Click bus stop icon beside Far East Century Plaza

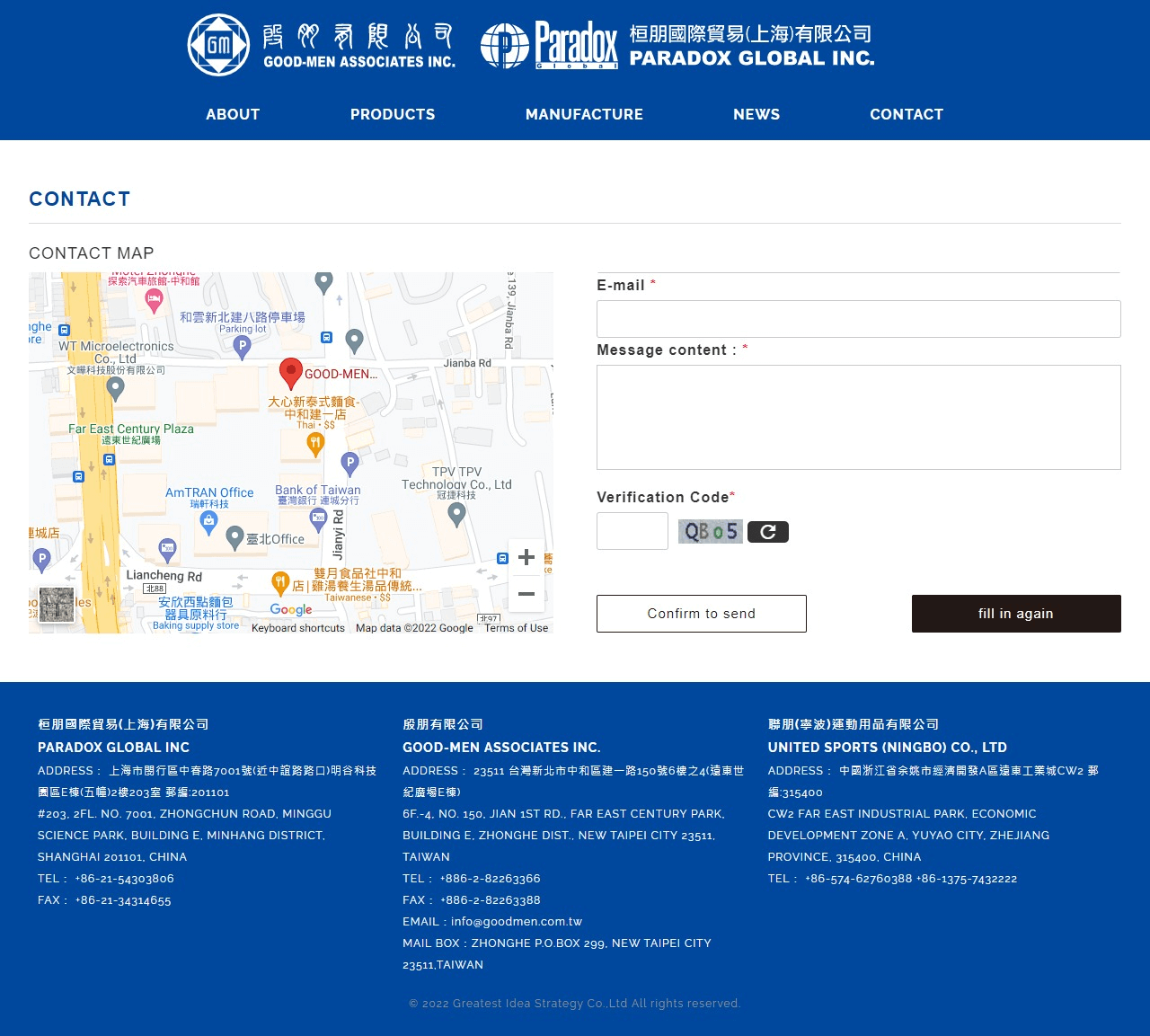pos(109,459)
